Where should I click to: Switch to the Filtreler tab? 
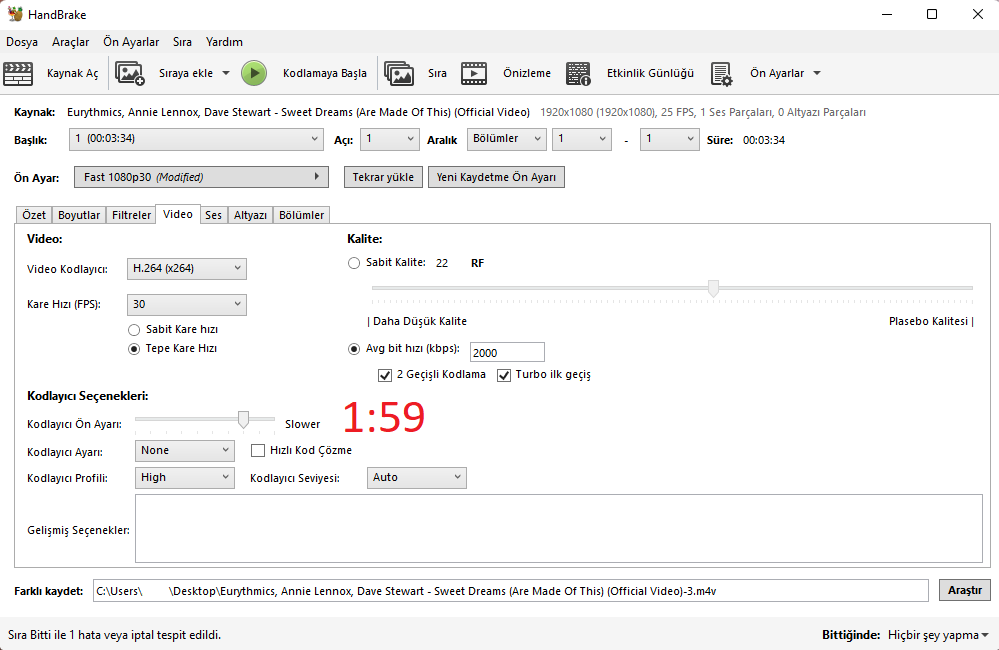coord(131,215)
